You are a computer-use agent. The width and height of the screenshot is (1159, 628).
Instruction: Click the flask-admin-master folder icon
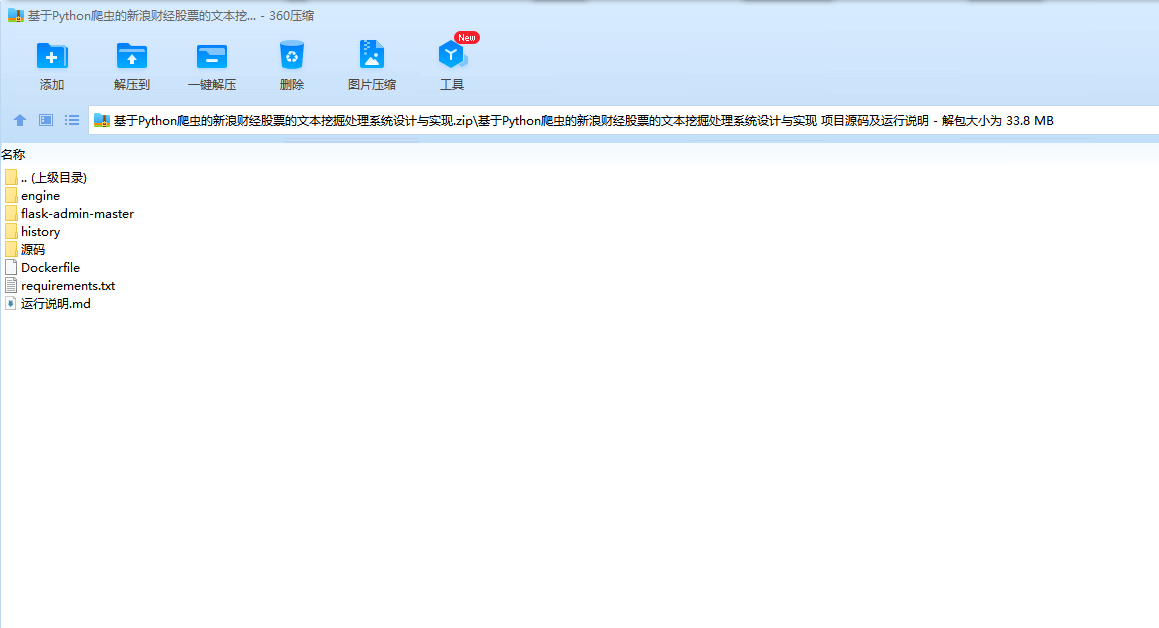click(x=11, y=214)
